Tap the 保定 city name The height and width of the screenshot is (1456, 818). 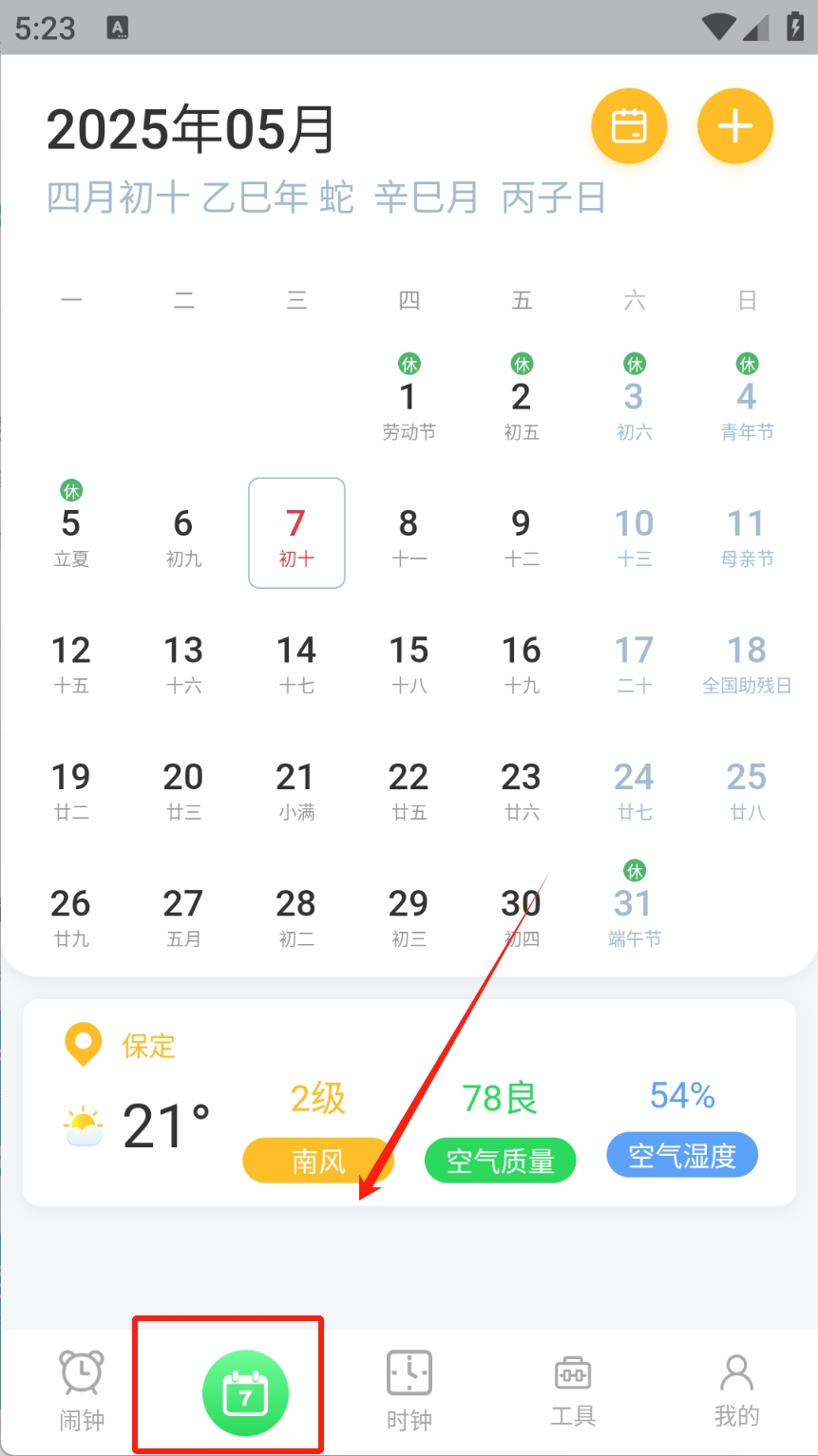149,1046
